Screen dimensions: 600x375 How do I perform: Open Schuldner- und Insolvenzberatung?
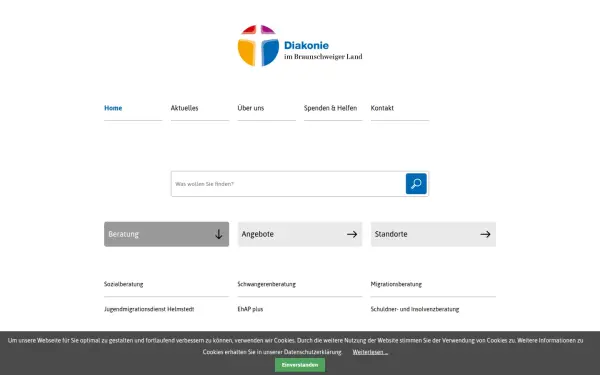(415, 309)
